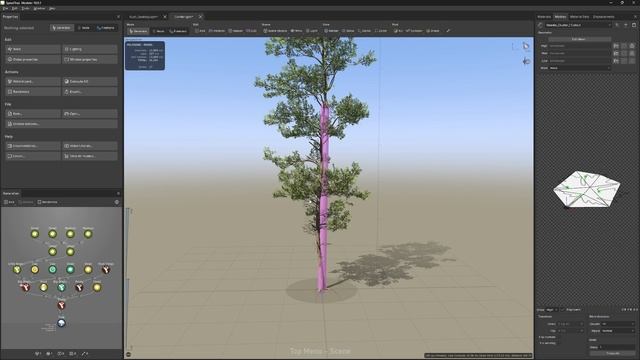Switch to the Material Sets tab
Image resolution: width=640 pixels, height=360 pixels.
coord(579,17)
